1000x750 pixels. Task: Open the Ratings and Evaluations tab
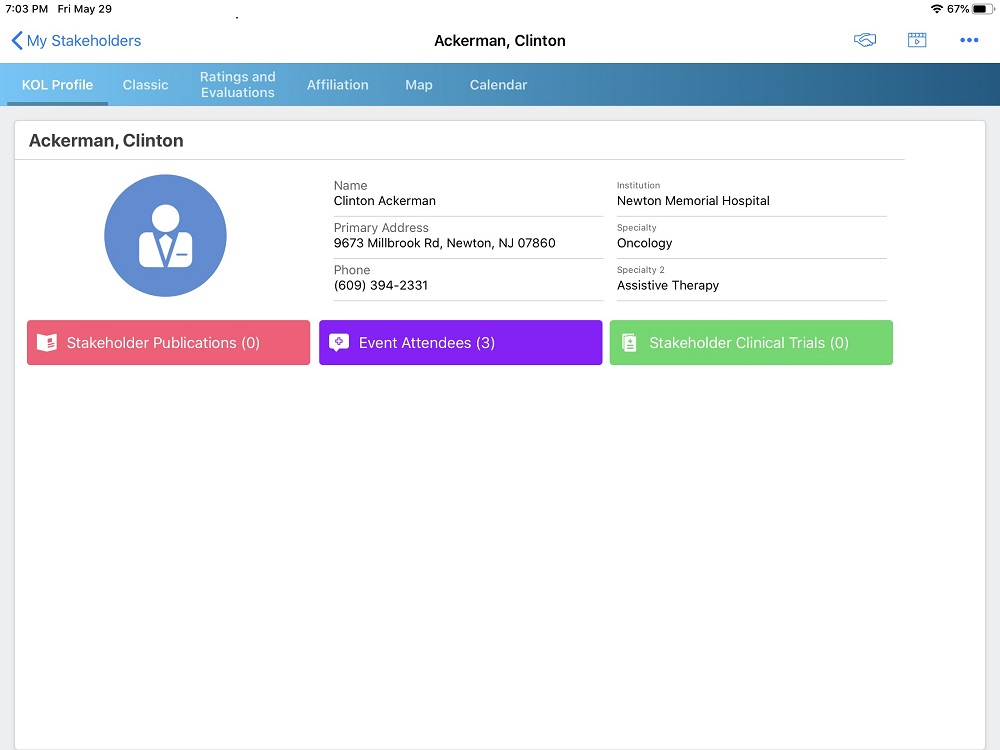click(237, 85)
